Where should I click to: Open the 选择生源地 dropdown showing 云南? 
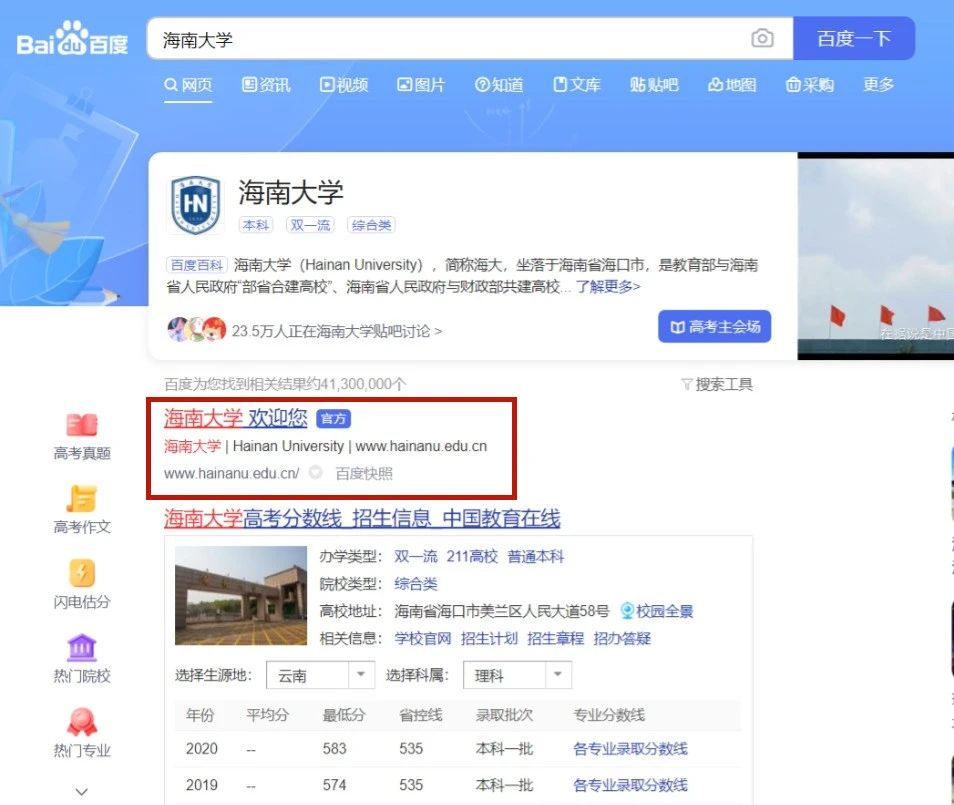click(321, 675)
